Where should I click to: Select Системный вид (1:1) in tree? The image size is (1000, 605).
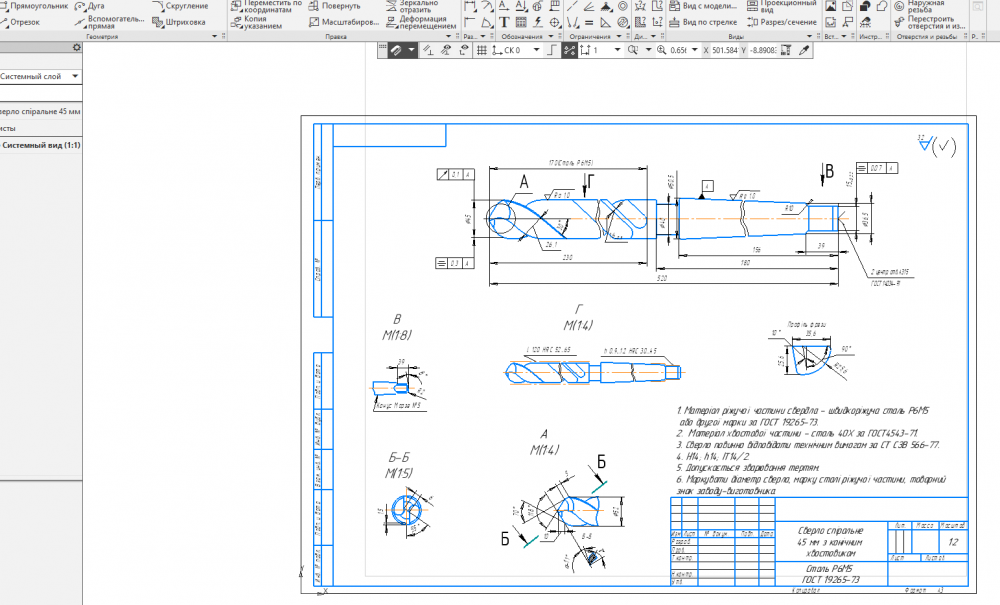tap(42, 145)
